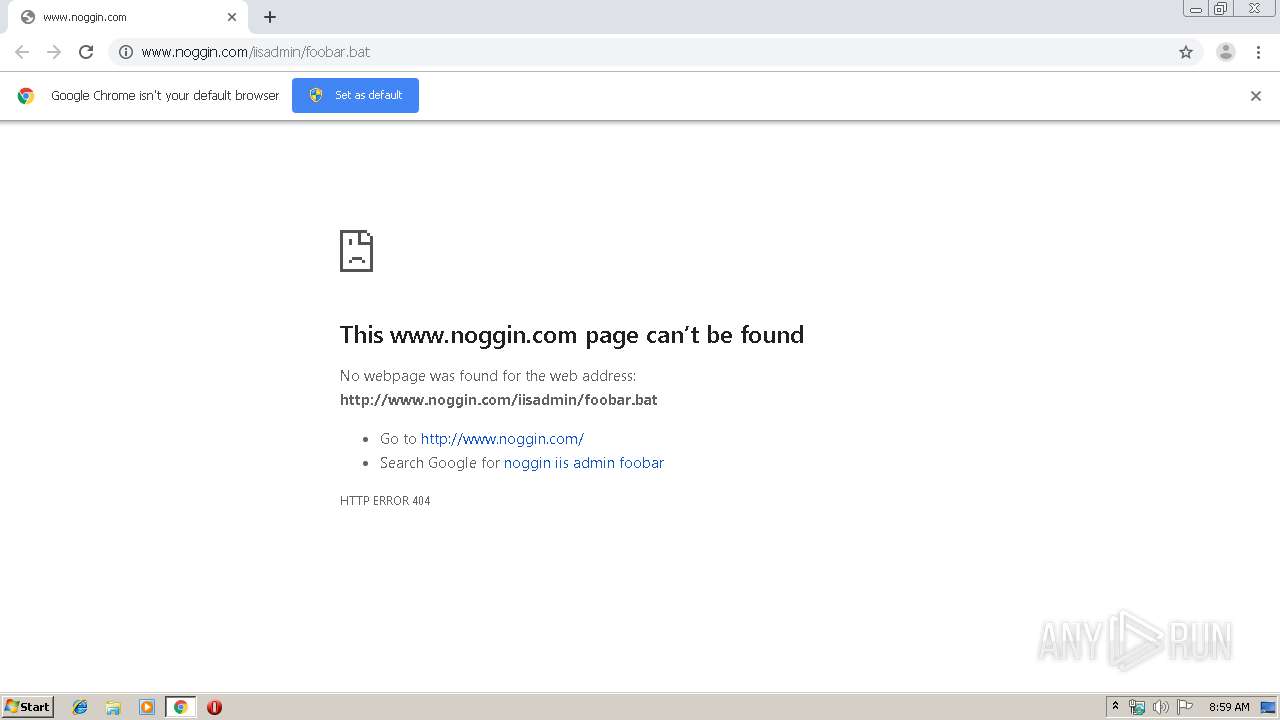Click the address bar URL field
The width and height of the screenshot is (1280, 720).
tap(655, 52)
